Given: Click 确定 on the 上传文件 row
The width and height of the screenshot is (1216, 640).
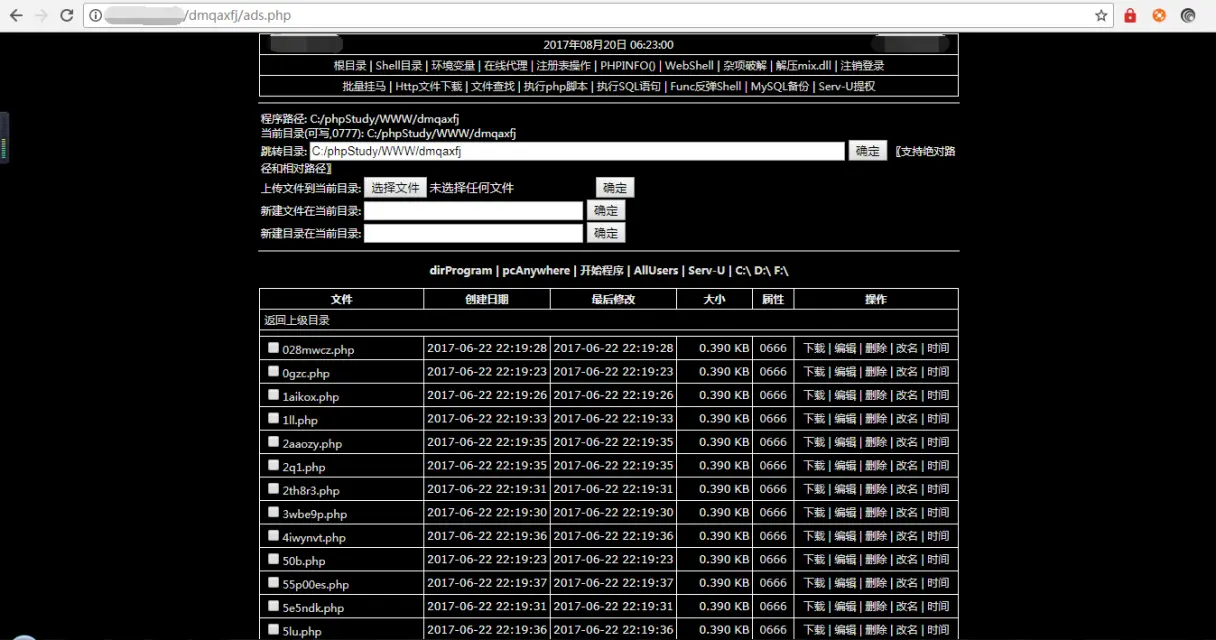Looking at the screenshot, I should (615, 188).
